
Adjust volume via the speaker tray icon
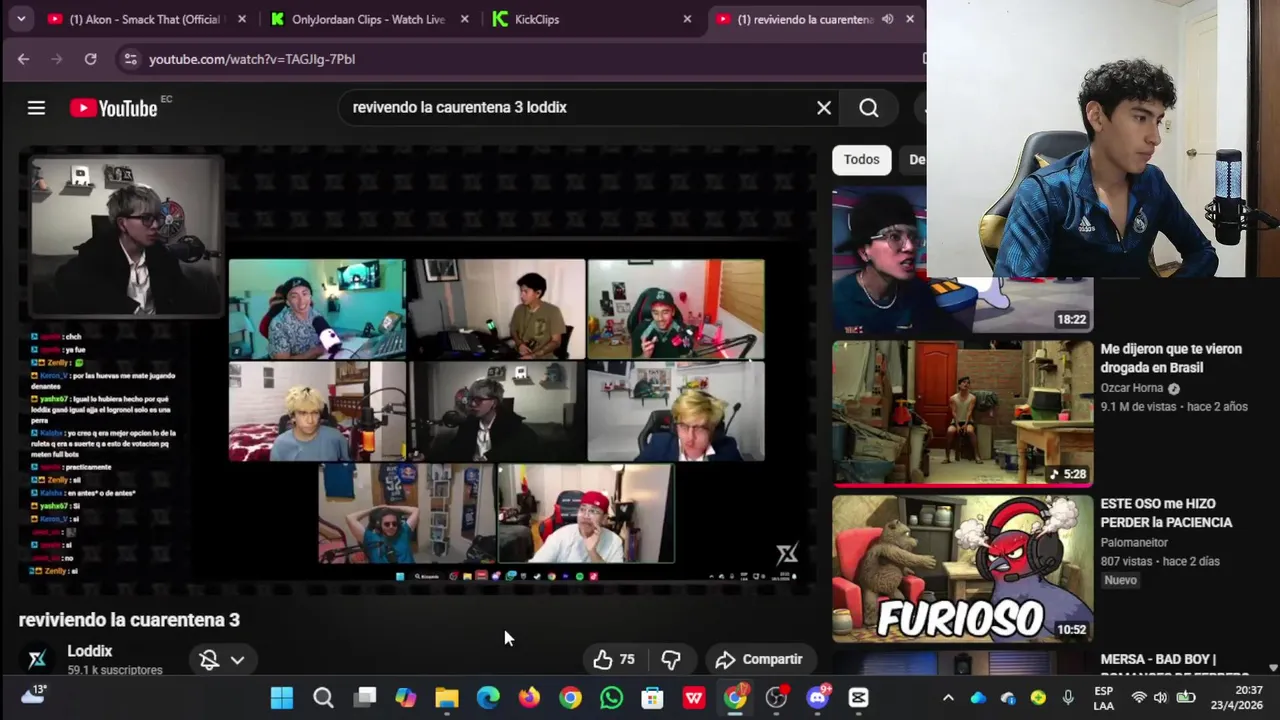pos(1161,698)
